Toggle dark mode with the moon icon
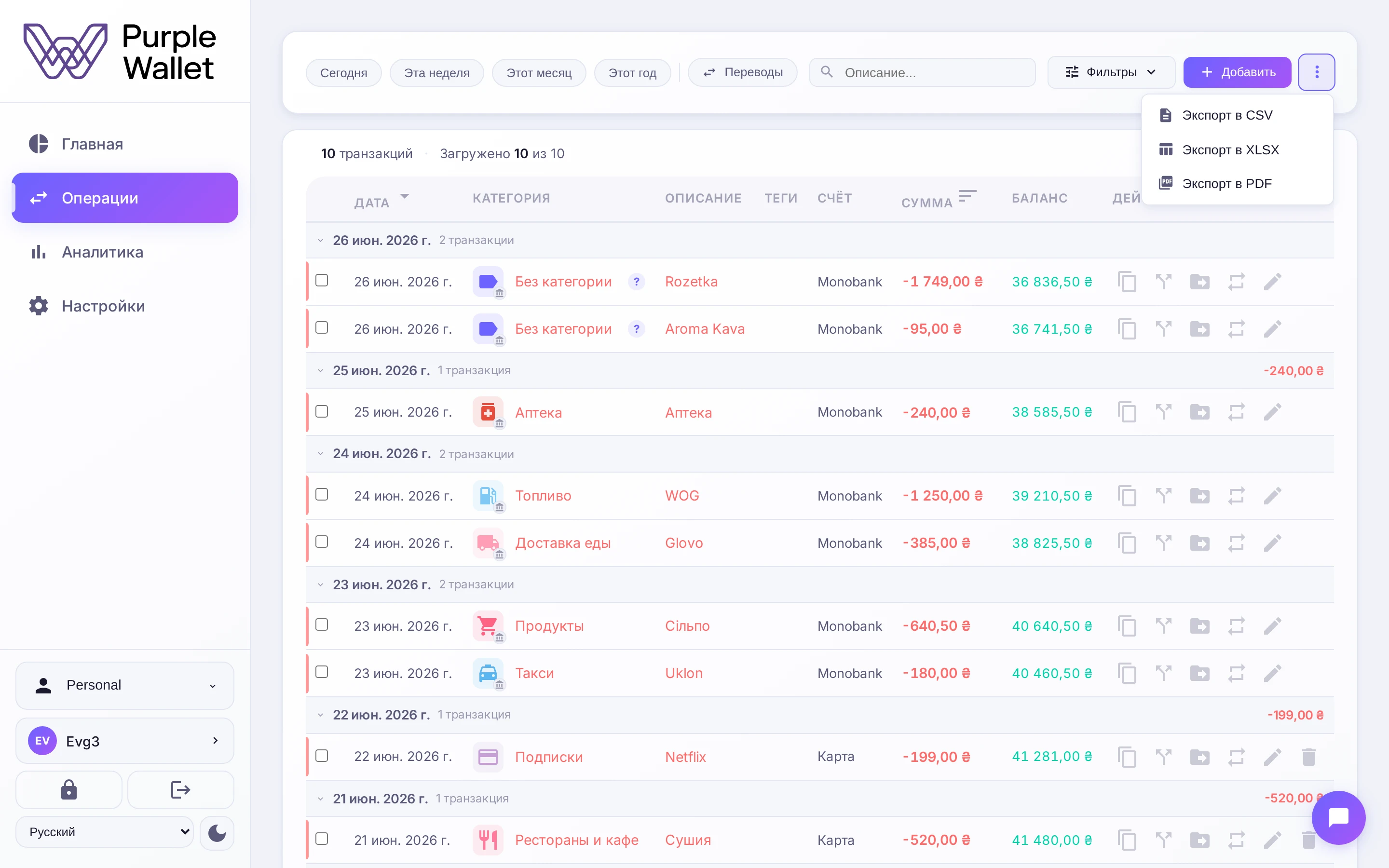 pos(217,832)
